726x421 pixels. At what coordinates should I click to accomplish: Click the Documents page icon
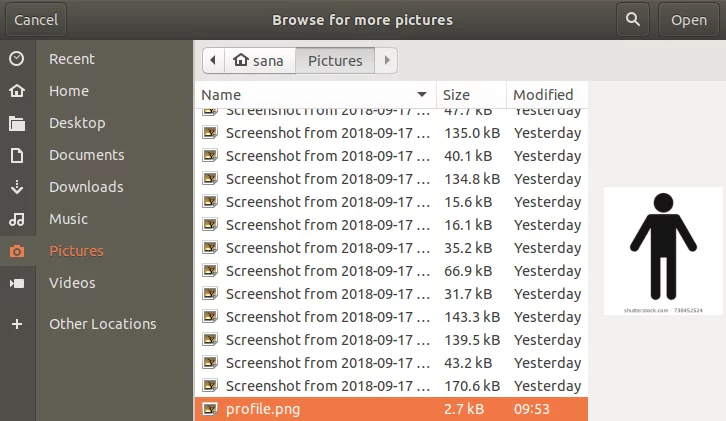pos(17,155)
